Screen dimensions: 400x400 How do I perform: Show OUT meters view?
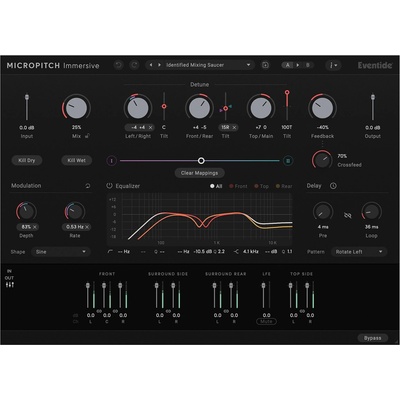pyautogui.click(x=9, y=278)
